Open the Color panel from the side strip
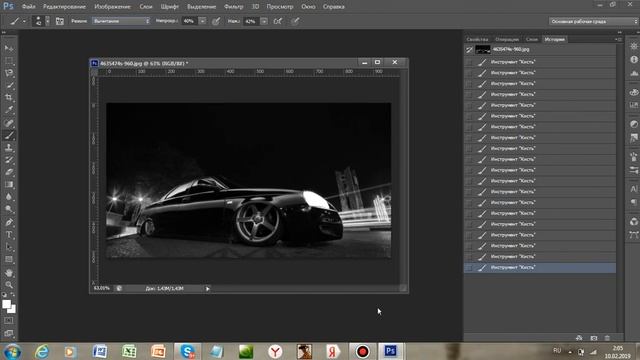 633,92
